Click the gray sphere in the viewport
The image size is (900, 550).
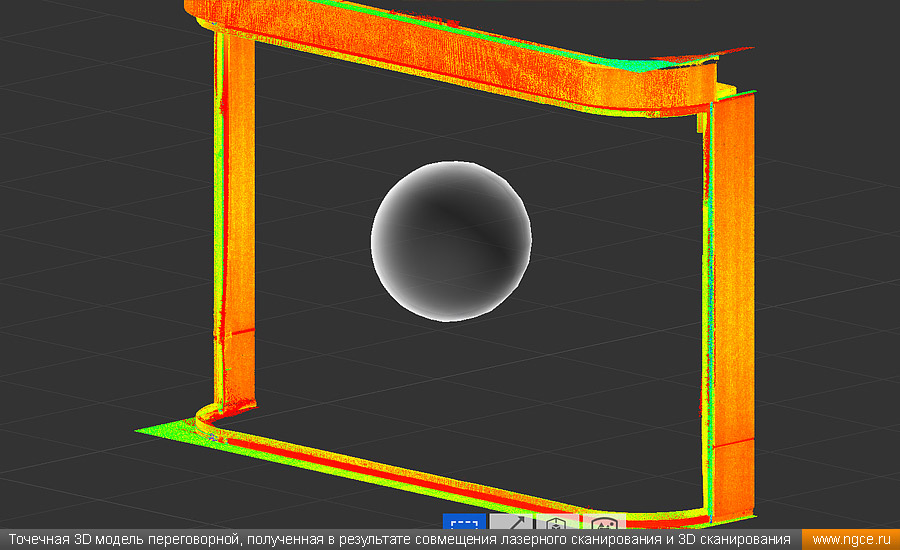coord(451,241)
